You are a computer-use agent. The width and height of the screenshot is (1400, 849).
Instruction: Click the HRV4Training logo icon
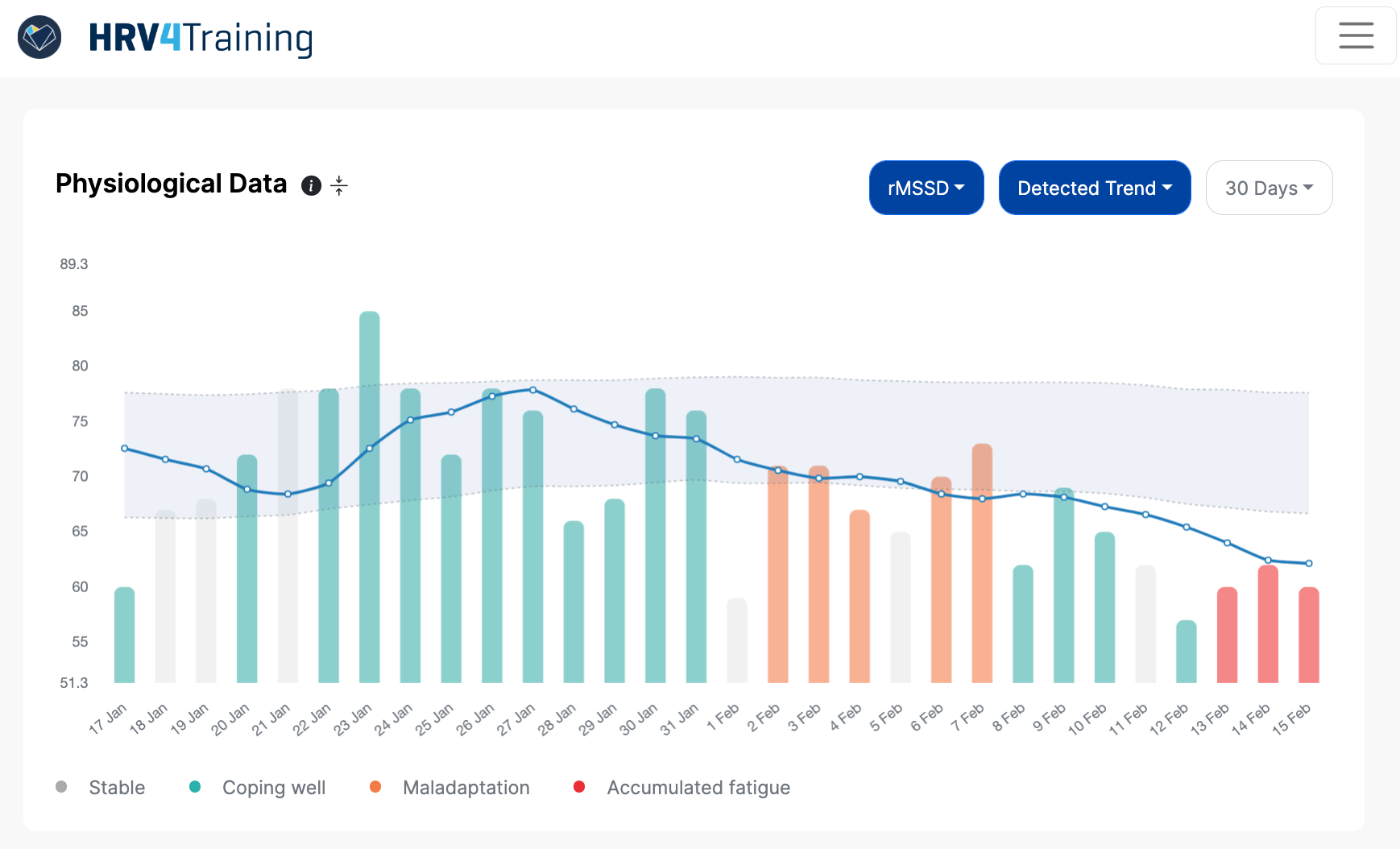39,36
